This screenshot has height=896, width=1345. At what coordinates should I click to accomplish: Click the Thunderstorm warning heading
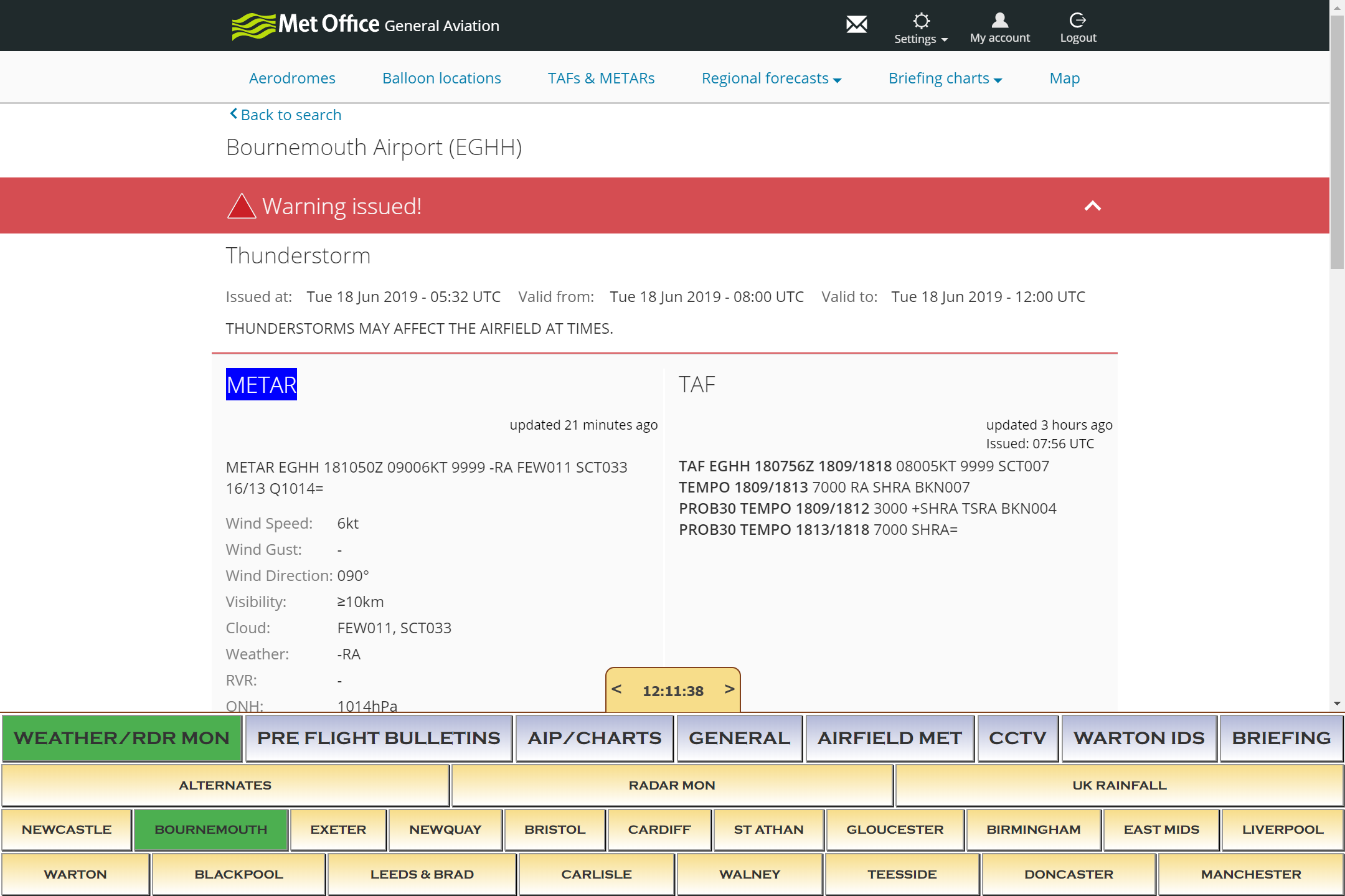(298, 256)
